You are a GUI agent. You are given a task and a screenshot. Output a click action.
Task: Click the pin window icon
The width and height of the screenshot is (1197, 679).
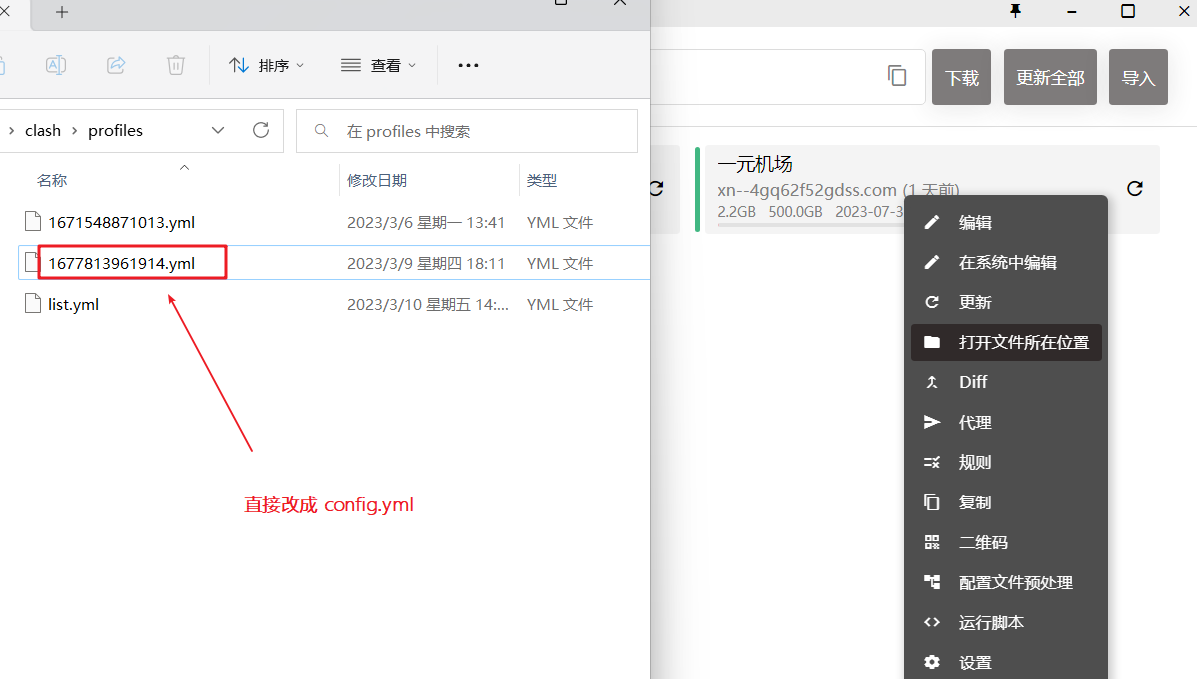tap(1016, 11)
